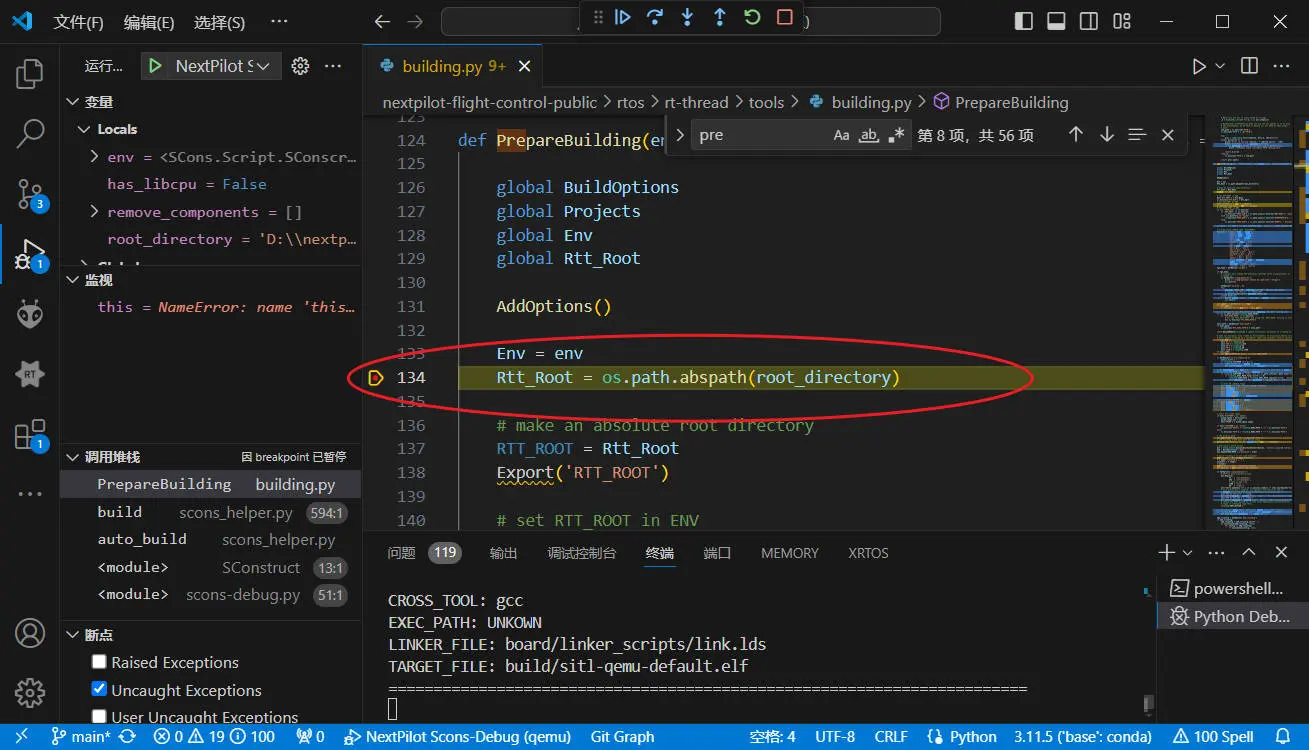Open the Explorer view in activity bar
This screenshot has width=1309, height=750.
coord(30,74)
